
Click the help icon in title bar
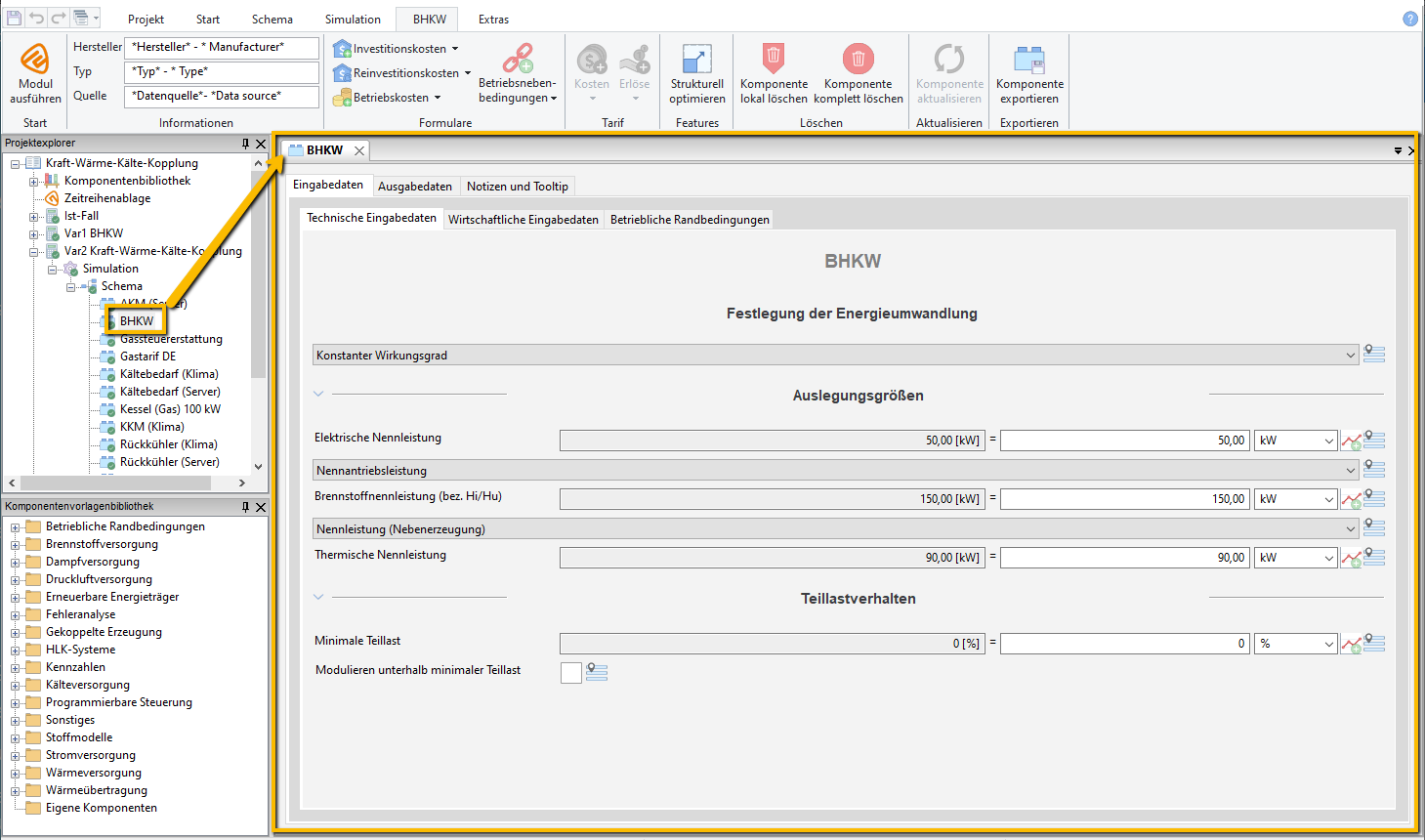(x=1410, y=19)
